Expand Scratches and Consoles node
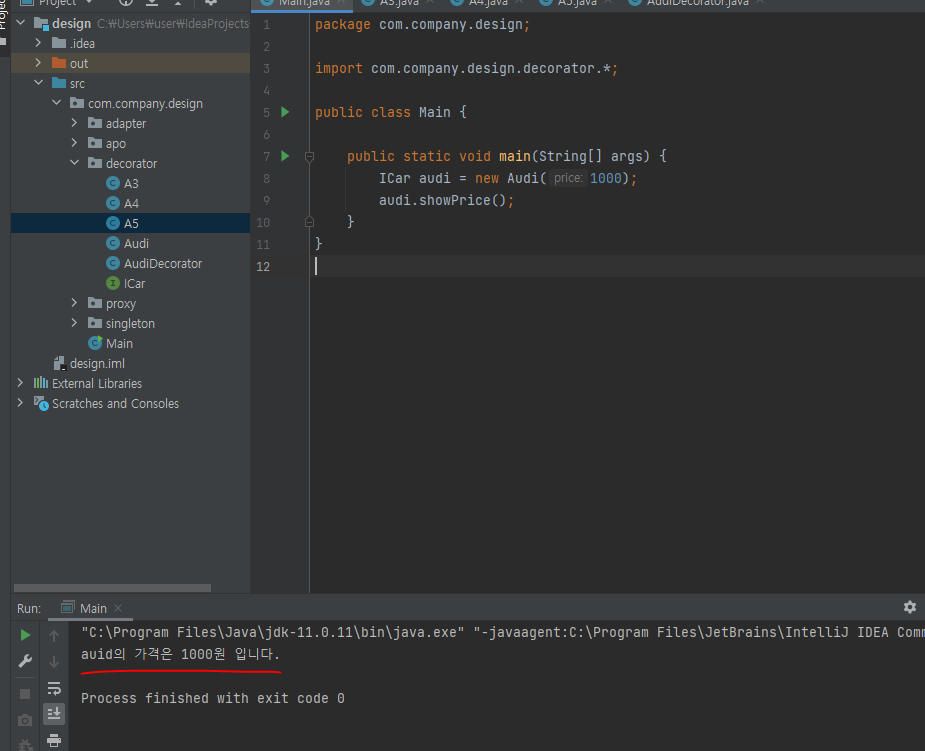 (21, 404)
